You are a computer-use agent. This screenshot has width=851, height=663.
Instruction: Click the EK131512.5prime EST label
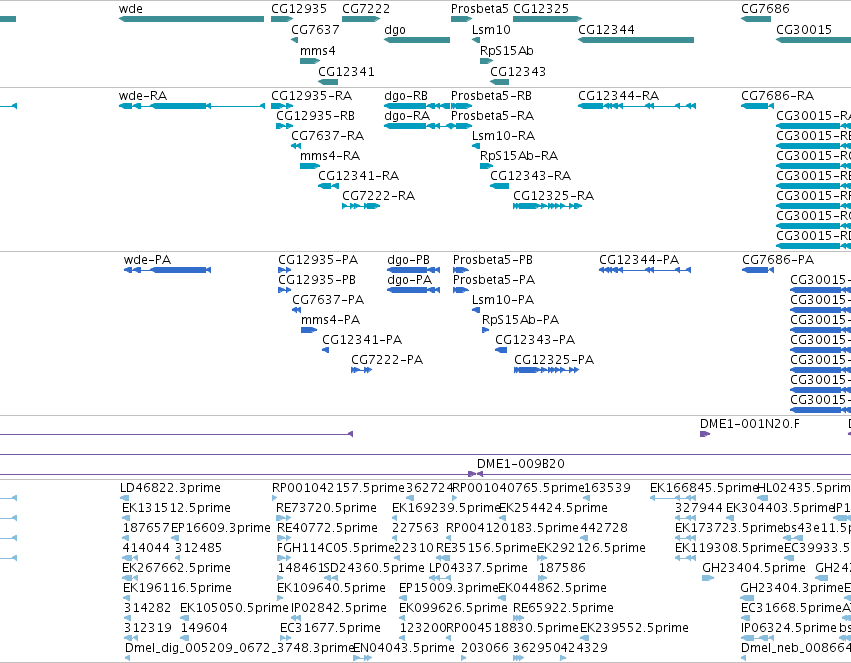tap(176, 508)
